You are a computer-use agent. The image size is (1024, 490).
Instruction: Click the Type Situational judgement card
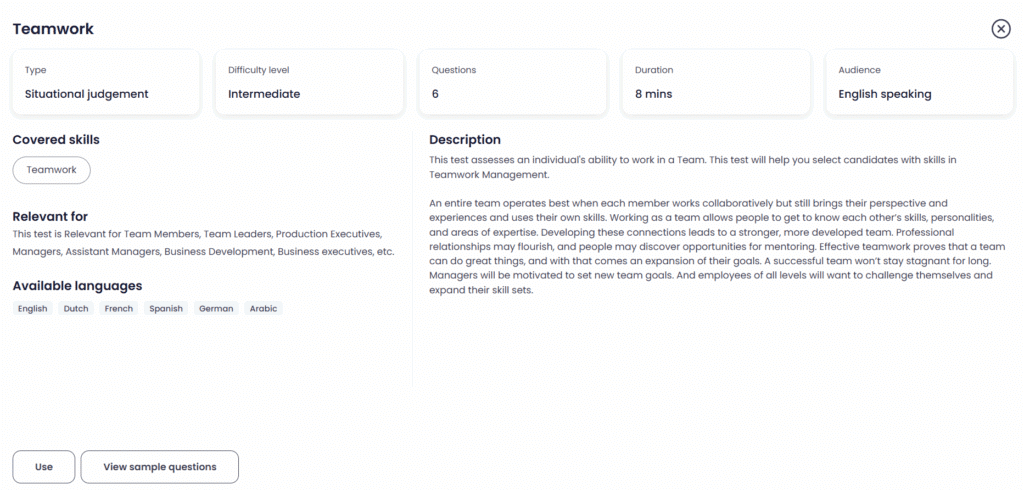tap(106, 82)
